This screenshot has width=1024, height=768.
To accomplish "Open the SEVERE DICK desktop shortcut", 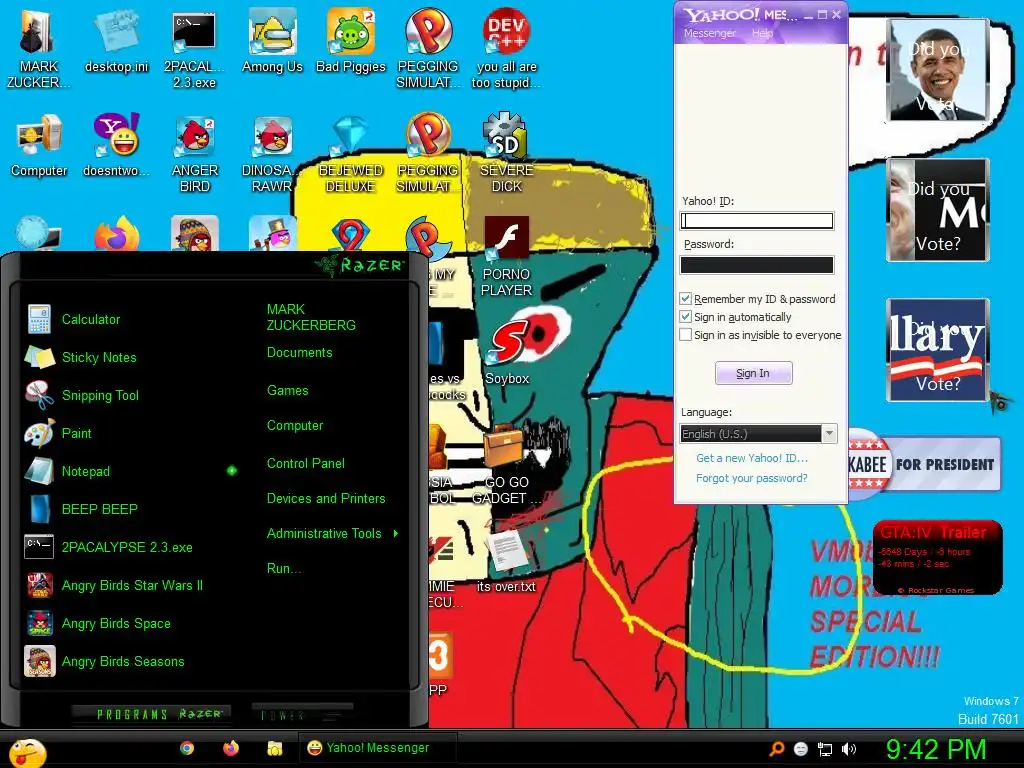I will click(x=506, y=153).
